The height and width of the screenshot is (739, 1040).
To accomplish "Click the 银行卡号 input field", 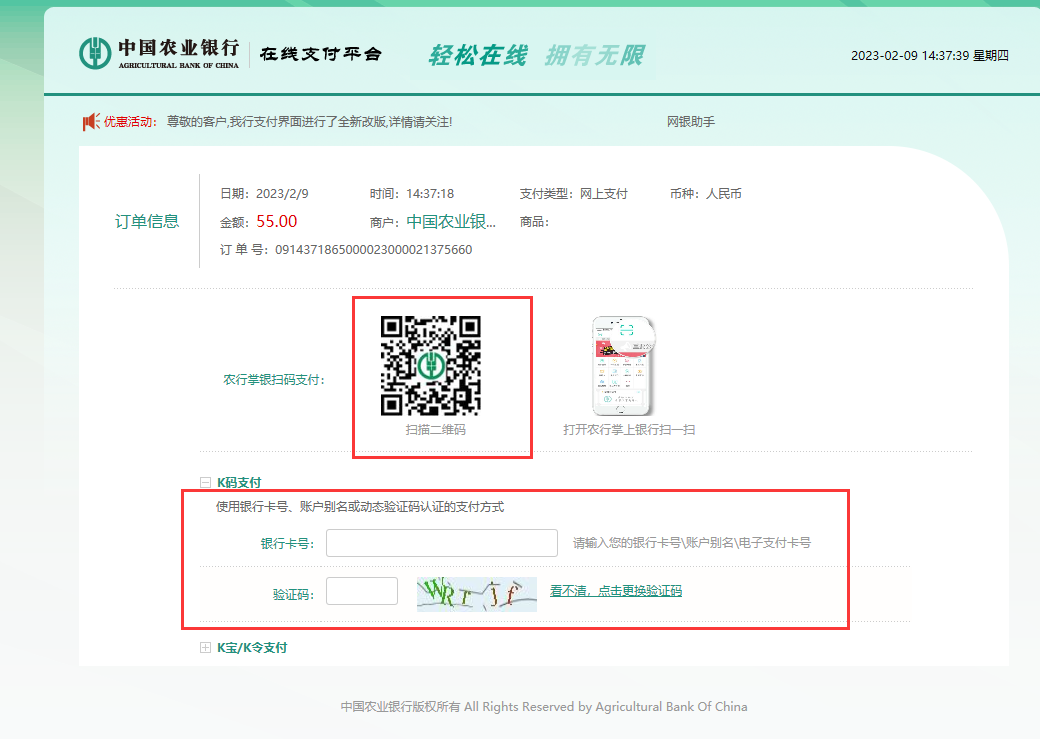I will (441, 542).
